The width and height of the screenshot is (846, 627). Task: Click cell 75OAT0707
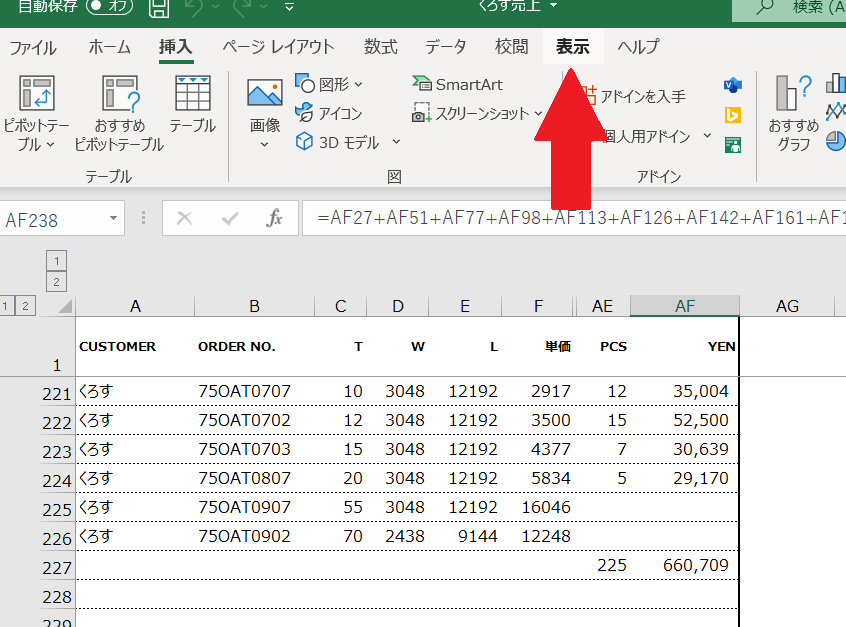255,391
